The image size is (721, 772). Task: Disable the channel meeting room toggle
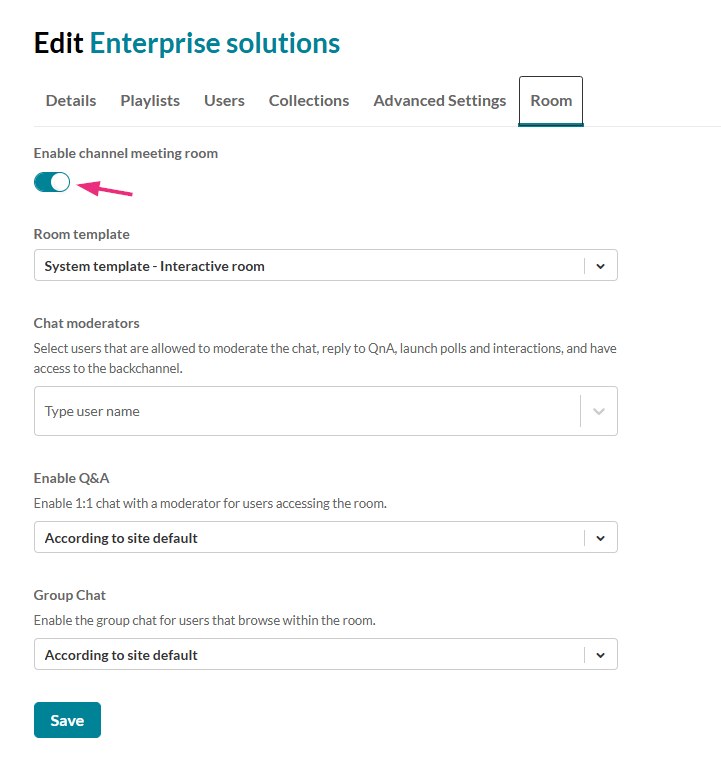(x=52, y=182)
